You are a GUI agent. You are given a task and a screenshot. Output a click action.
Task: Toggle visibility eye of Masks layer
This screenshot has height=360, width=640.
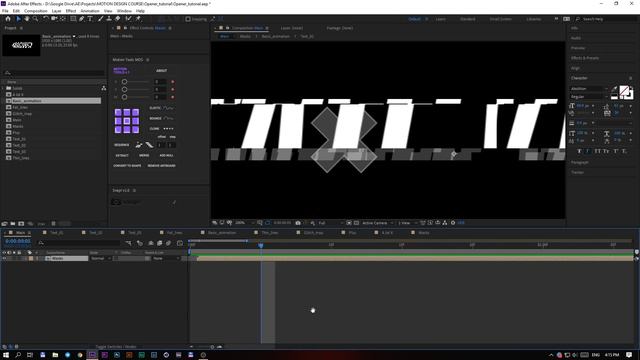pos(4,258)
